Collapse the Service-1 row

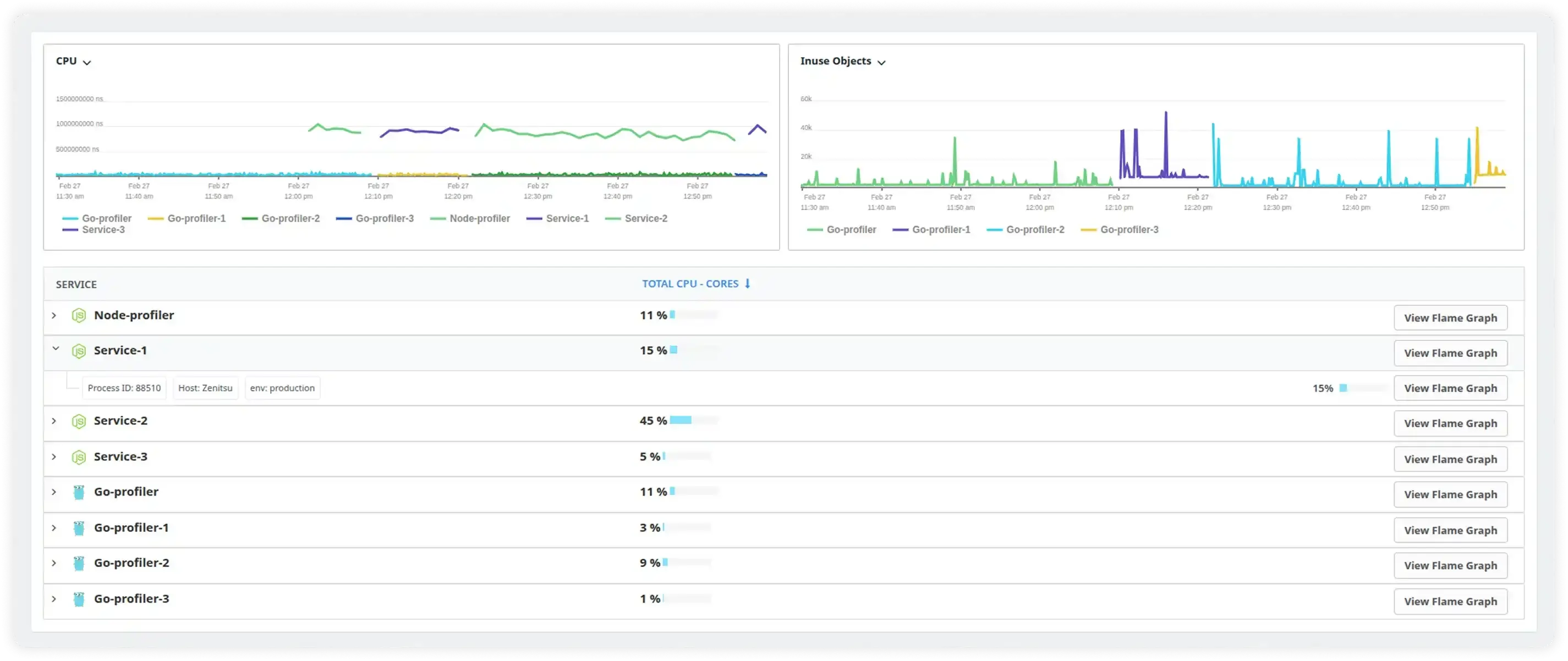[x=56, y=349]
